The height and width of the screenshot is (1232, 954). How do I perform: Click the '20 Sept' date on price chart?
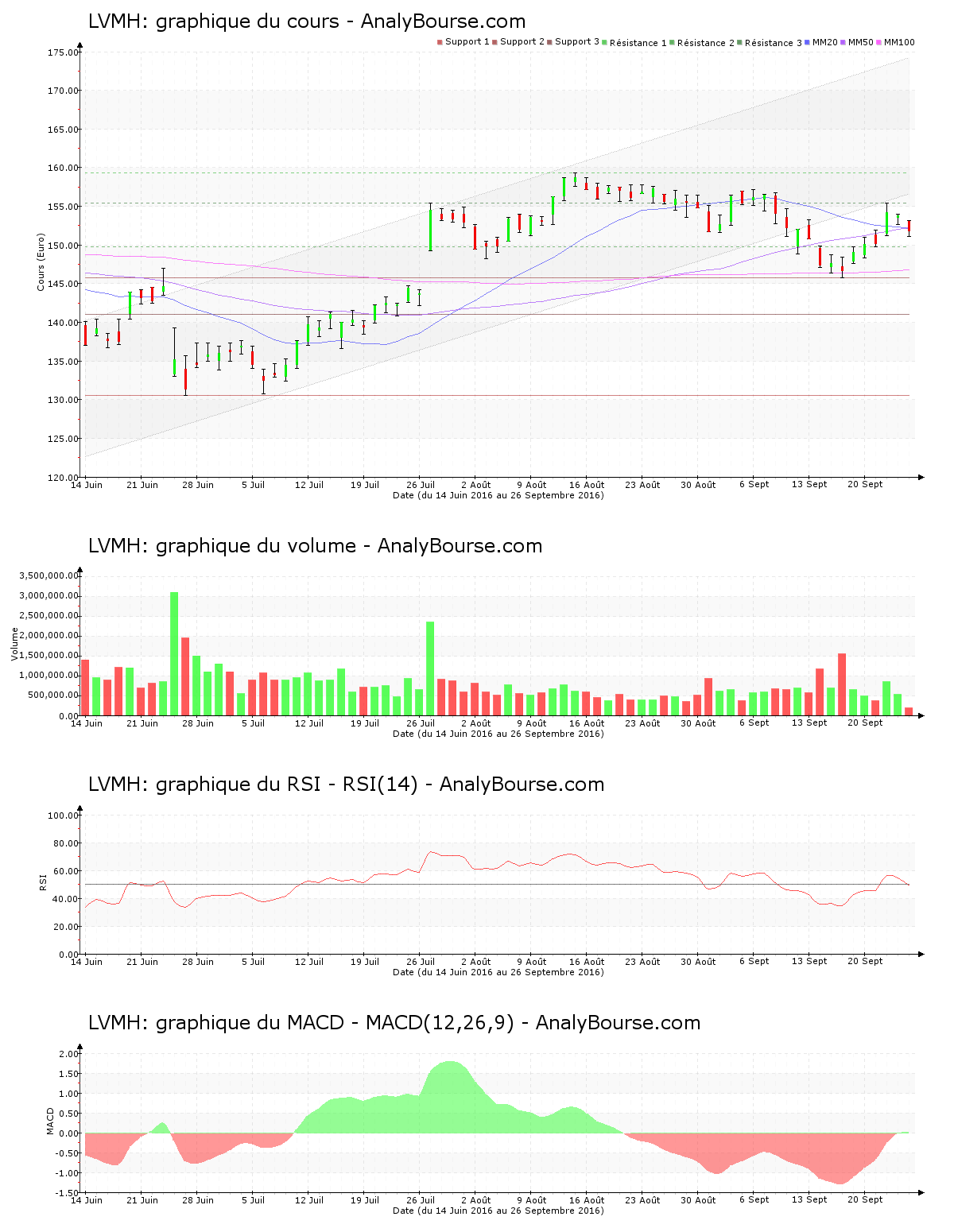[865, 484]
